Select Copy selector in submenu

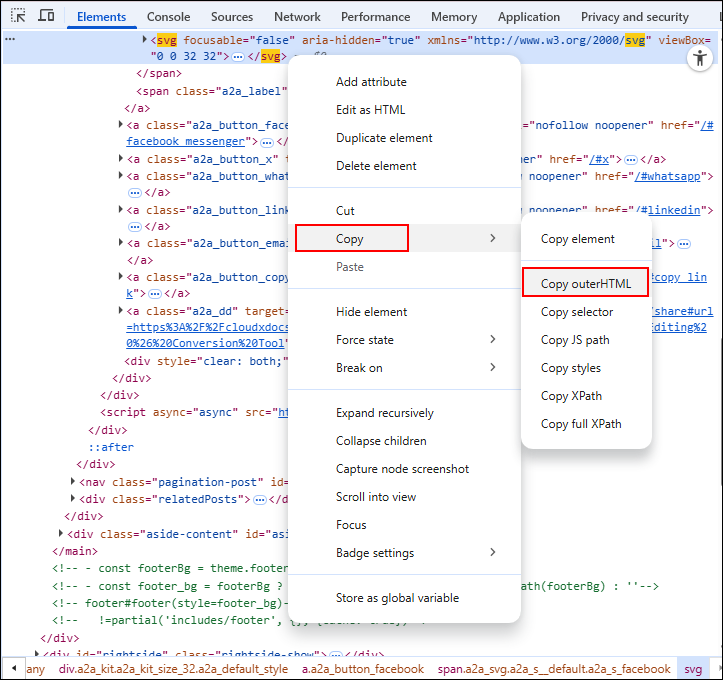586,312
